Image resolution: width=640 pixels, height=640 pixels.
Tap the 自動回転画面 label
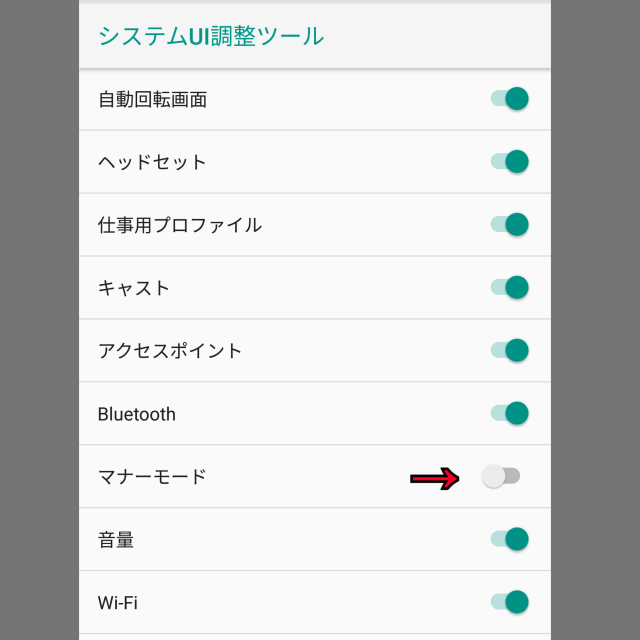tap(152, 100)
